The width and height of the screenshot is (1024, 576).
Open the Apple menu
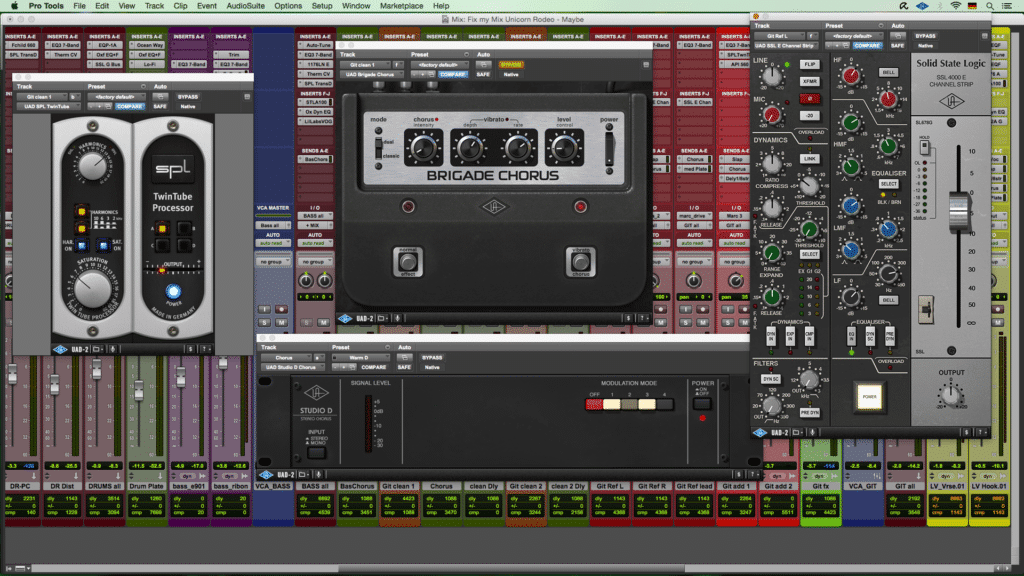(x=14, y=6)
